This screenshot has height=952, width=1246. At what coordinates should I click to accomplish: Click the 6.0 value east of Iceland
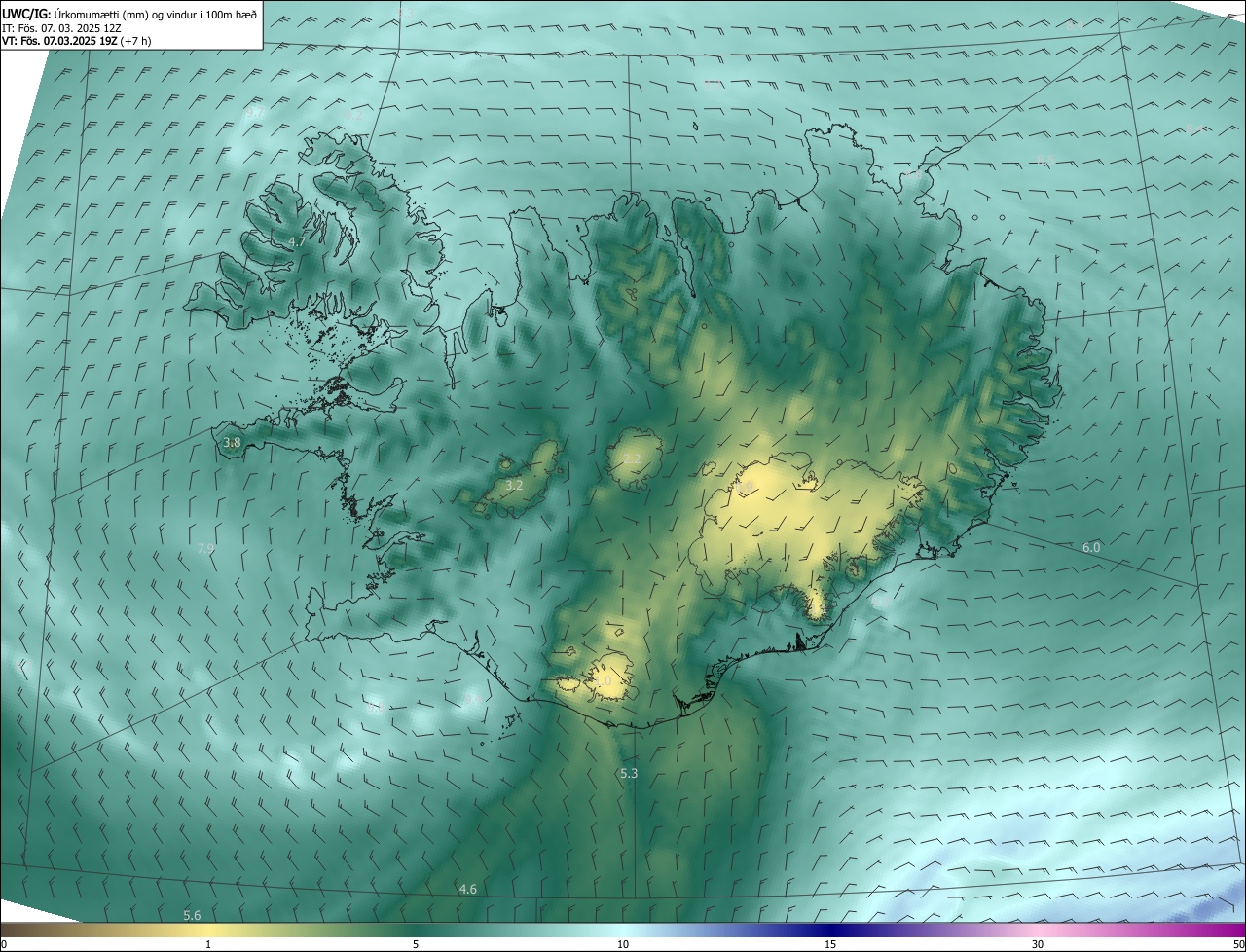[x=1091, y=548]
